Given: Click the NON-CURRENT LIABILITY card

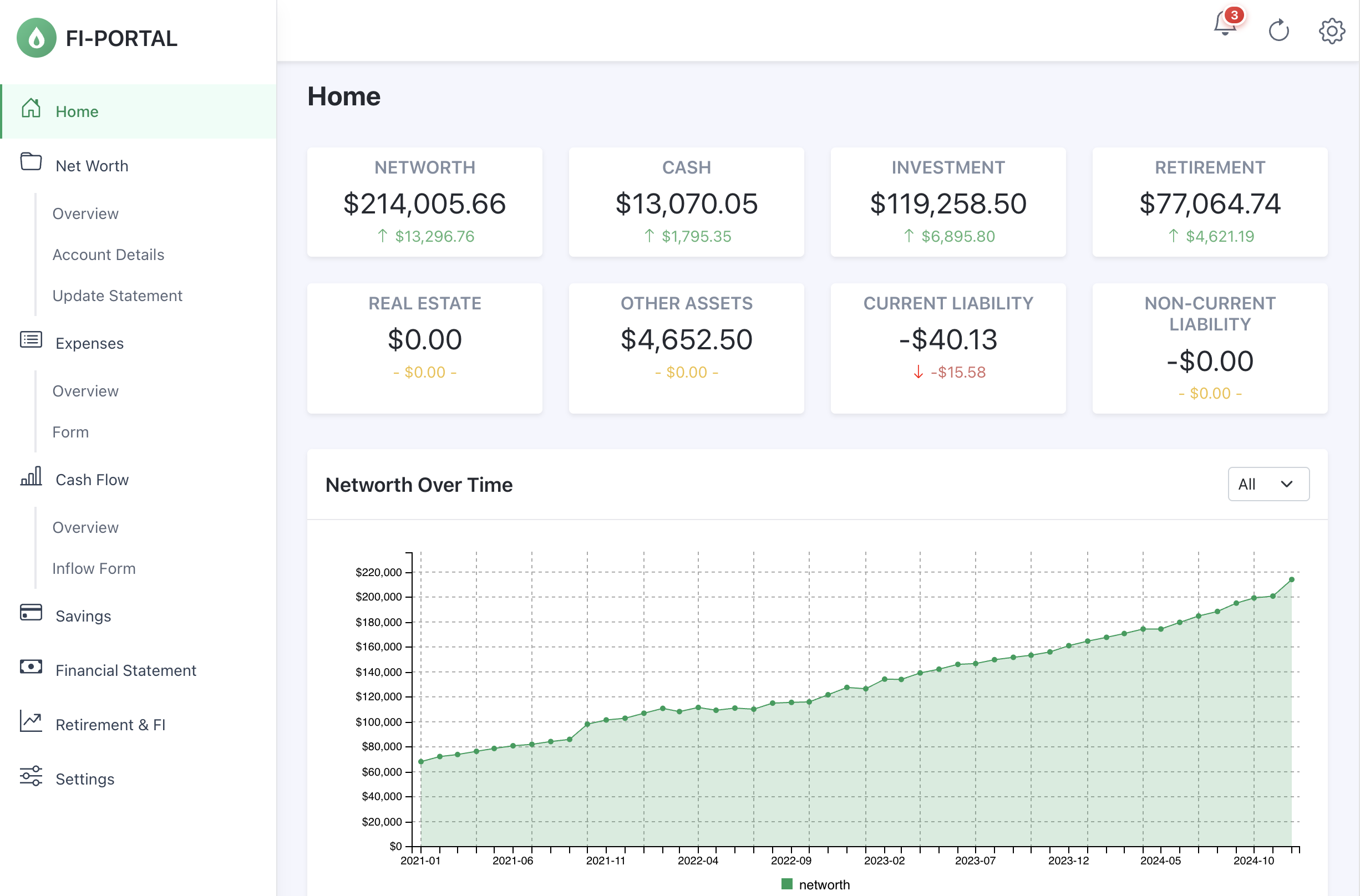Looking at the screenshot, I should 1210,349.
